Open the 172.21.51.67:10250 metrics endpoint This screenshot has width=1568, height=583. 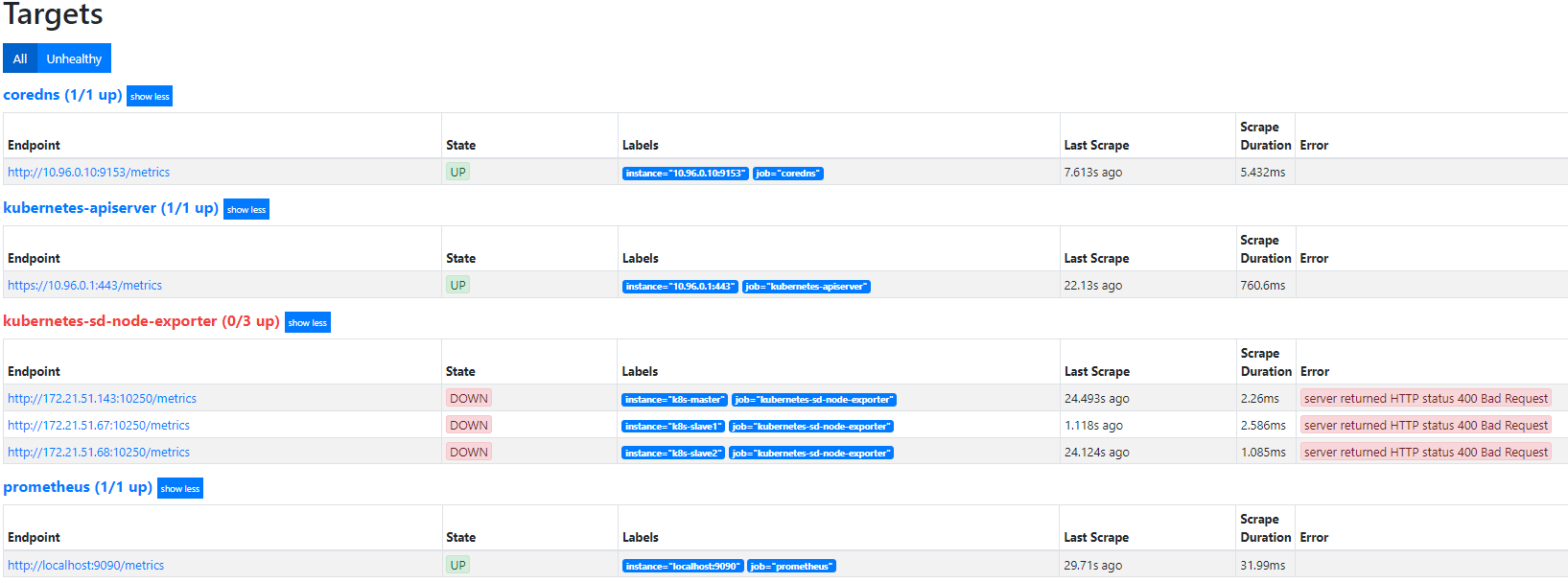99,426
